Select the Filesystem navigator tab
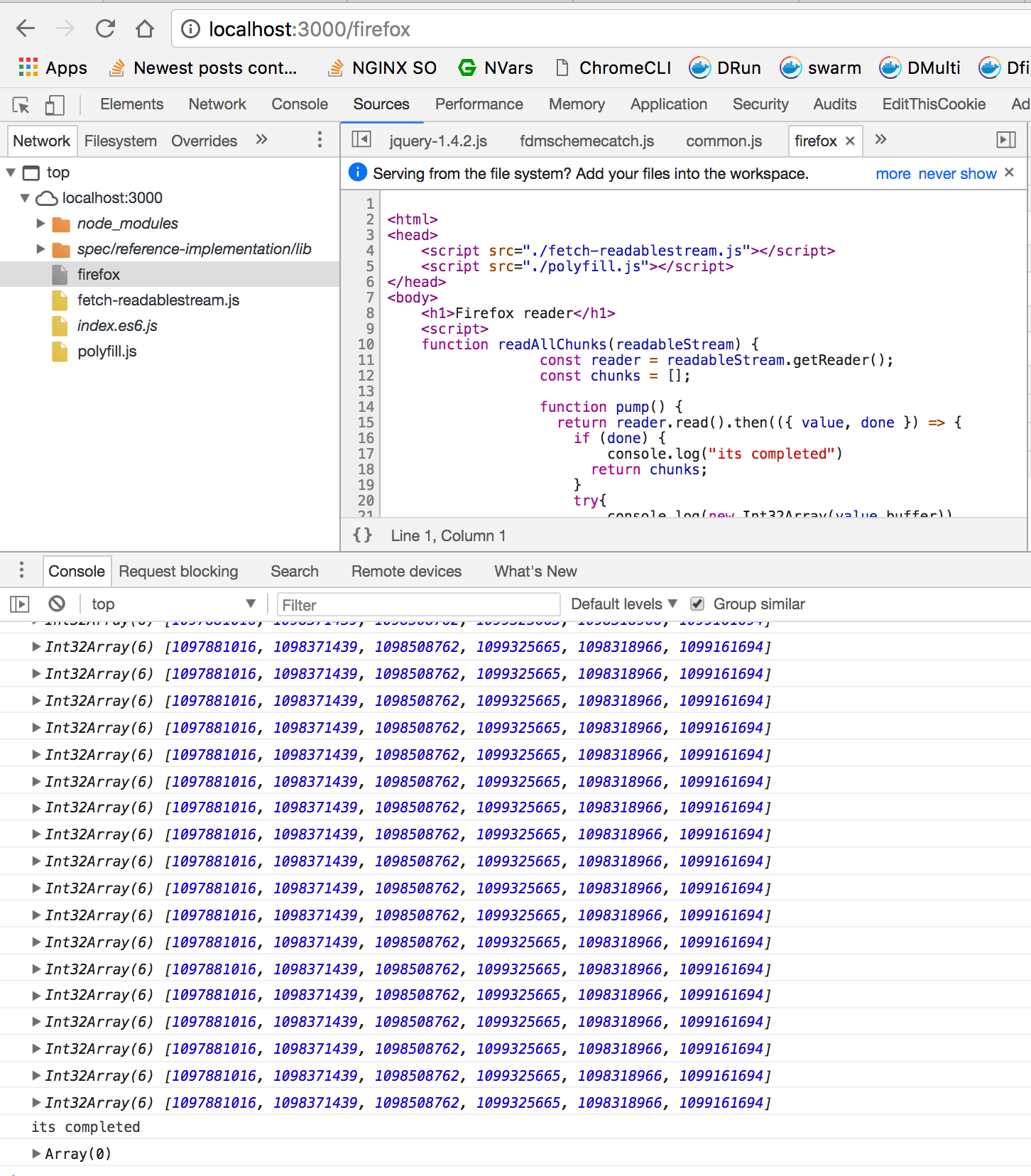The image size is (1031, 1176). (x=121, y=141)
